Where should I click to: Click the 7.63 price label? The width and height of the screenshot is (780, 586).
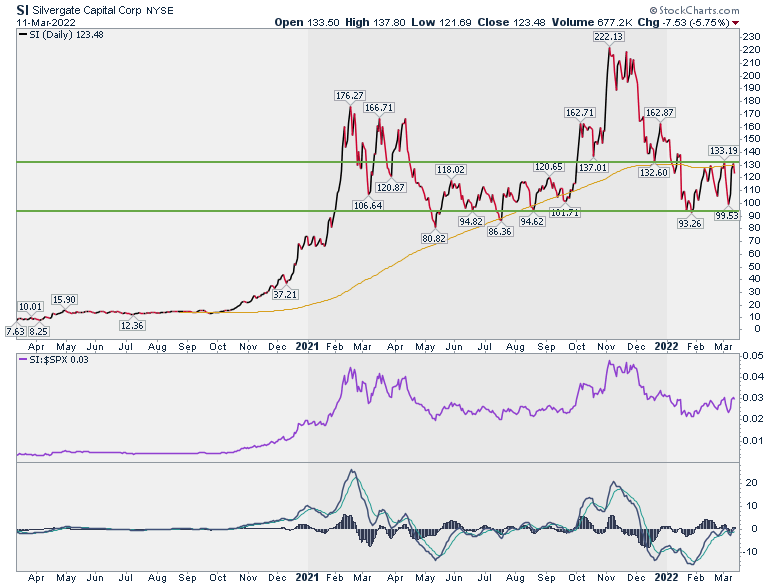click(15, 331)
